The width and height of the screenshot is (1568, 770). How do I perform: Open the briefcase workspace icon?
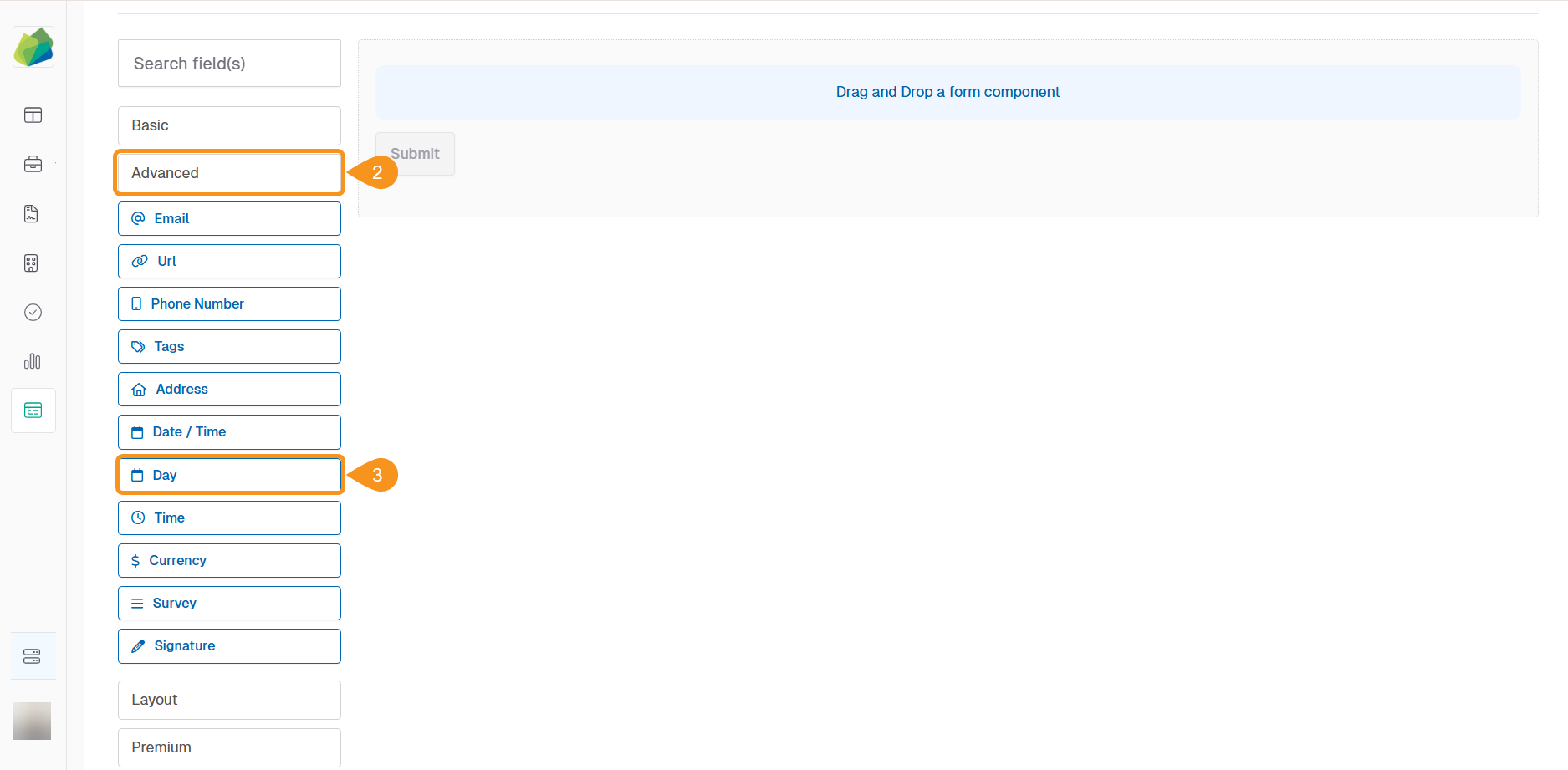point(33,164)
